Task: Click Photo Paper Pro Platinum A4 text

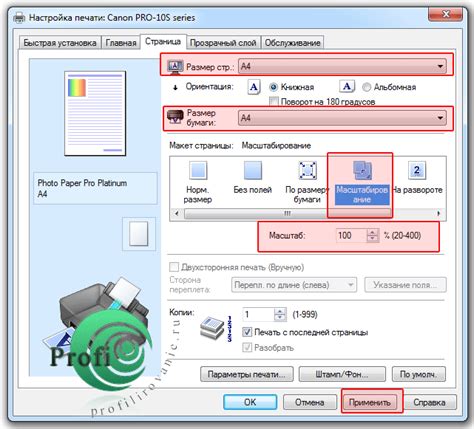Action: point(82,188)
